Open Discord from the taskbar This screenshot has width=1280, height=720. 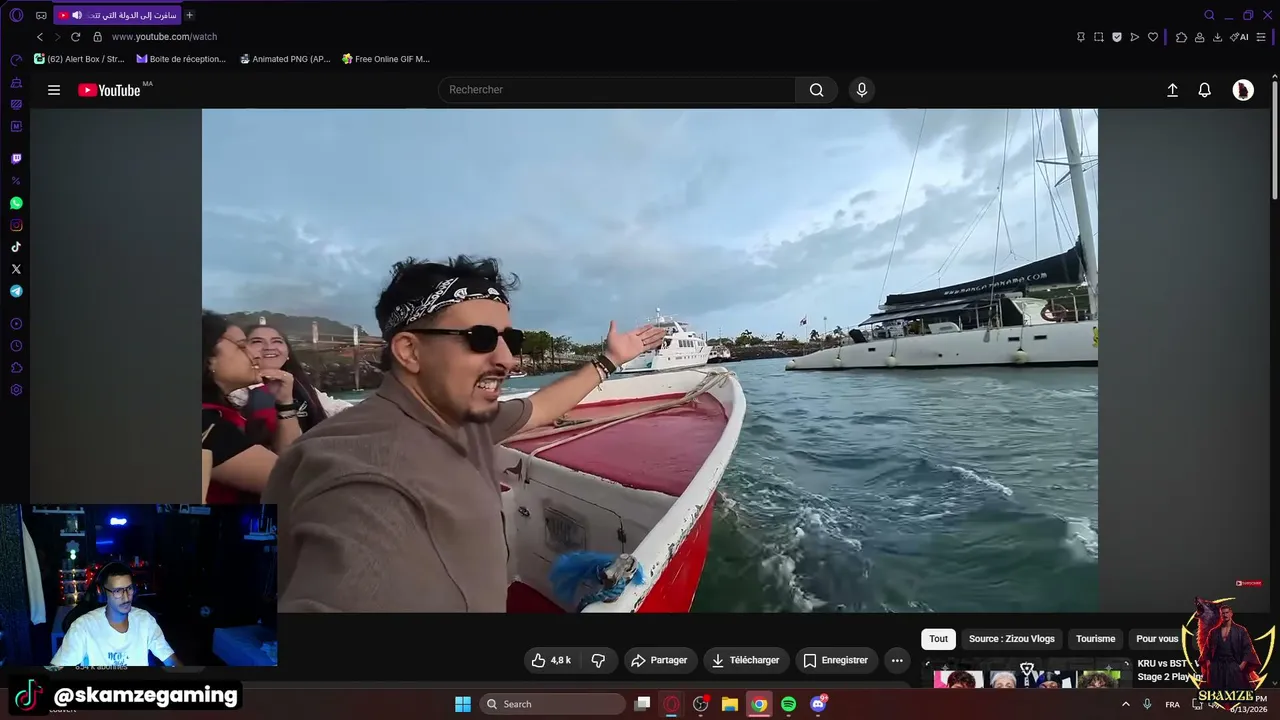(818, 704)
